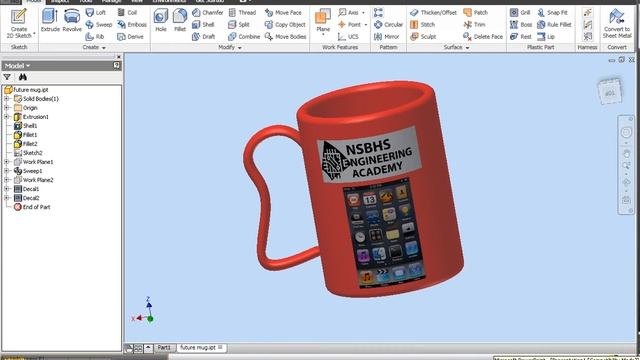Click the browser filter icon

(x=7, y=77)
